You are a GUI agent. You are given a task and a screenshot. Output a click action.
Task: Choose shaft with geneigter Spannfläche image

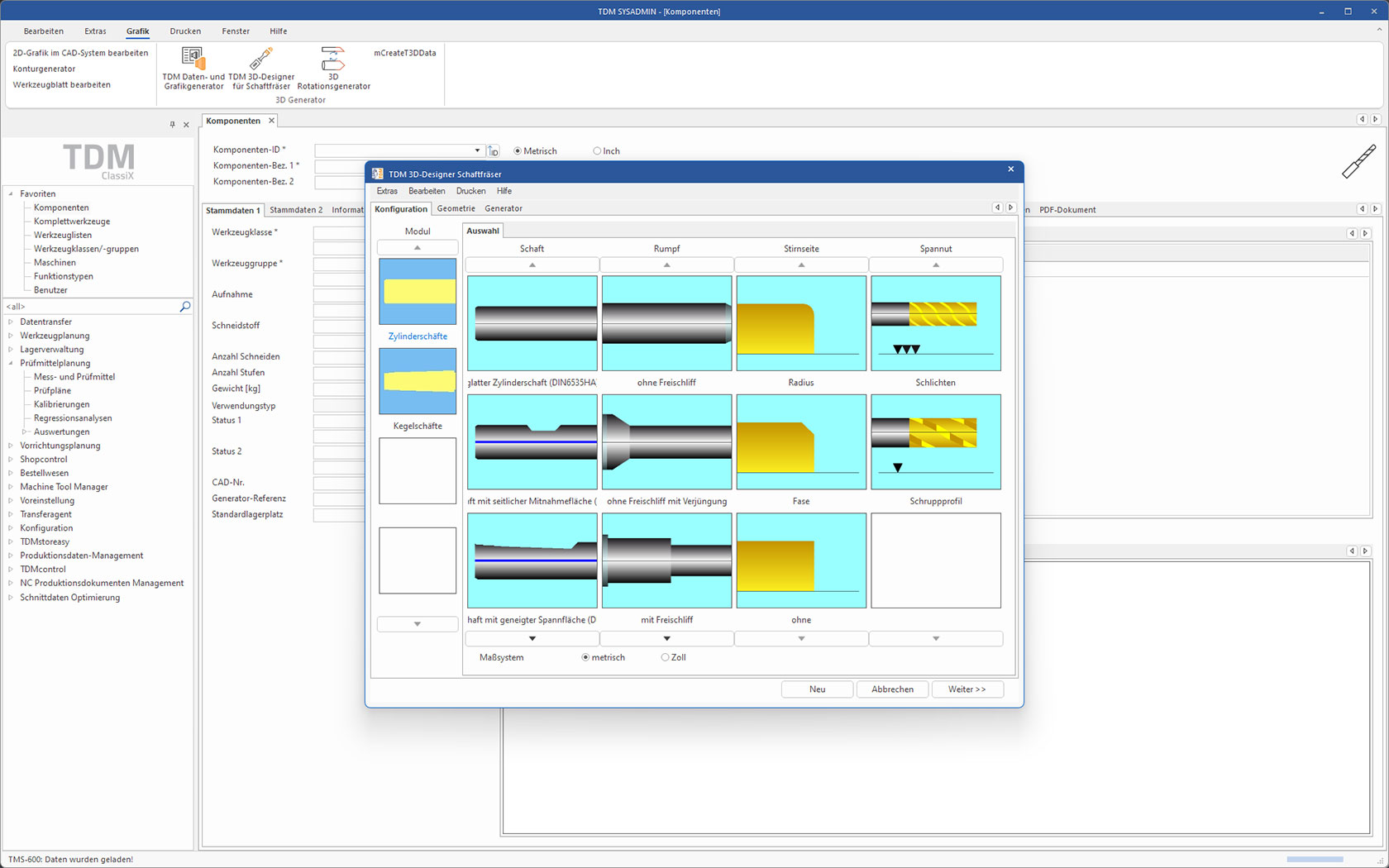[x=532, y=560]
